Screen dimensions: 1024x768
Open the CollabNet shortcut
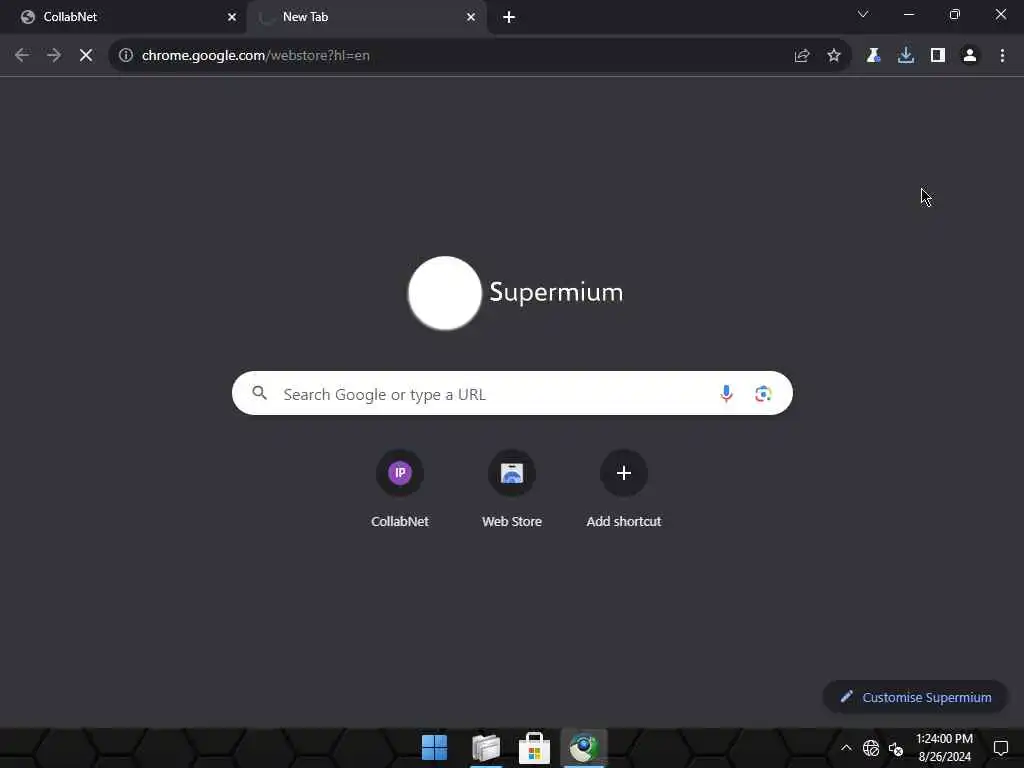[400, 488]
